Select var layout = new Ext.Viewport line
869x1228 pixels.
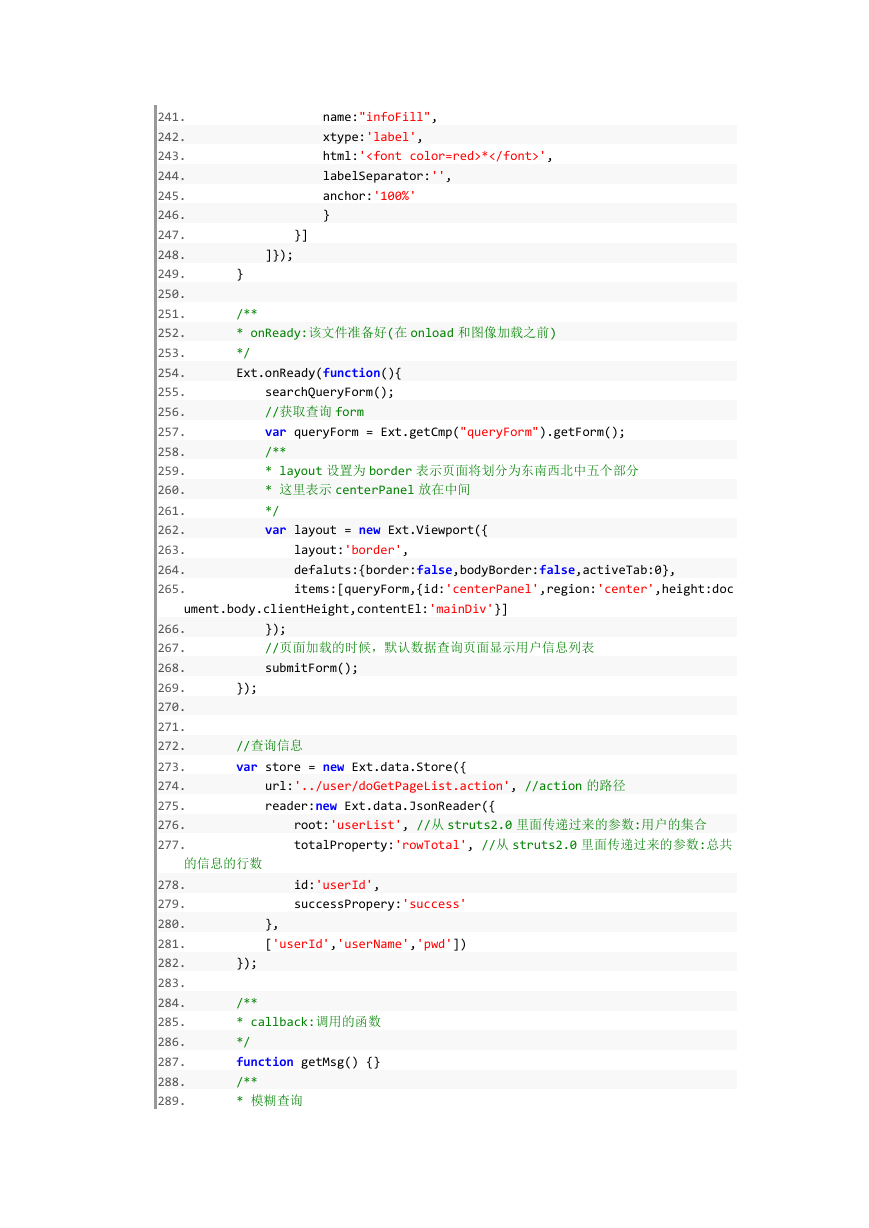pyautogui.click(x=376, y=530)
